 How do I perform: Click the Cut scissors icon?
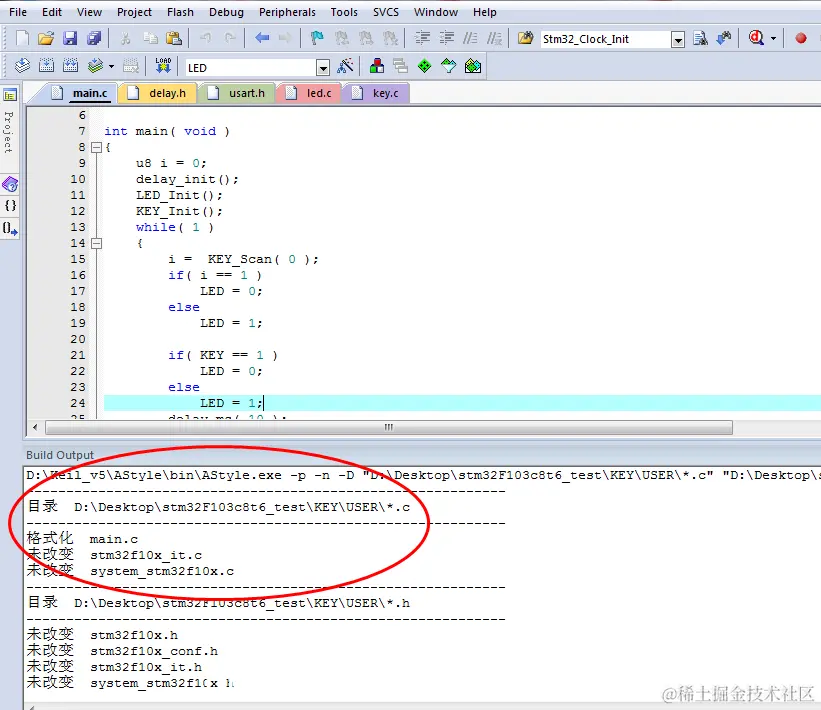(x=126, y=38)
